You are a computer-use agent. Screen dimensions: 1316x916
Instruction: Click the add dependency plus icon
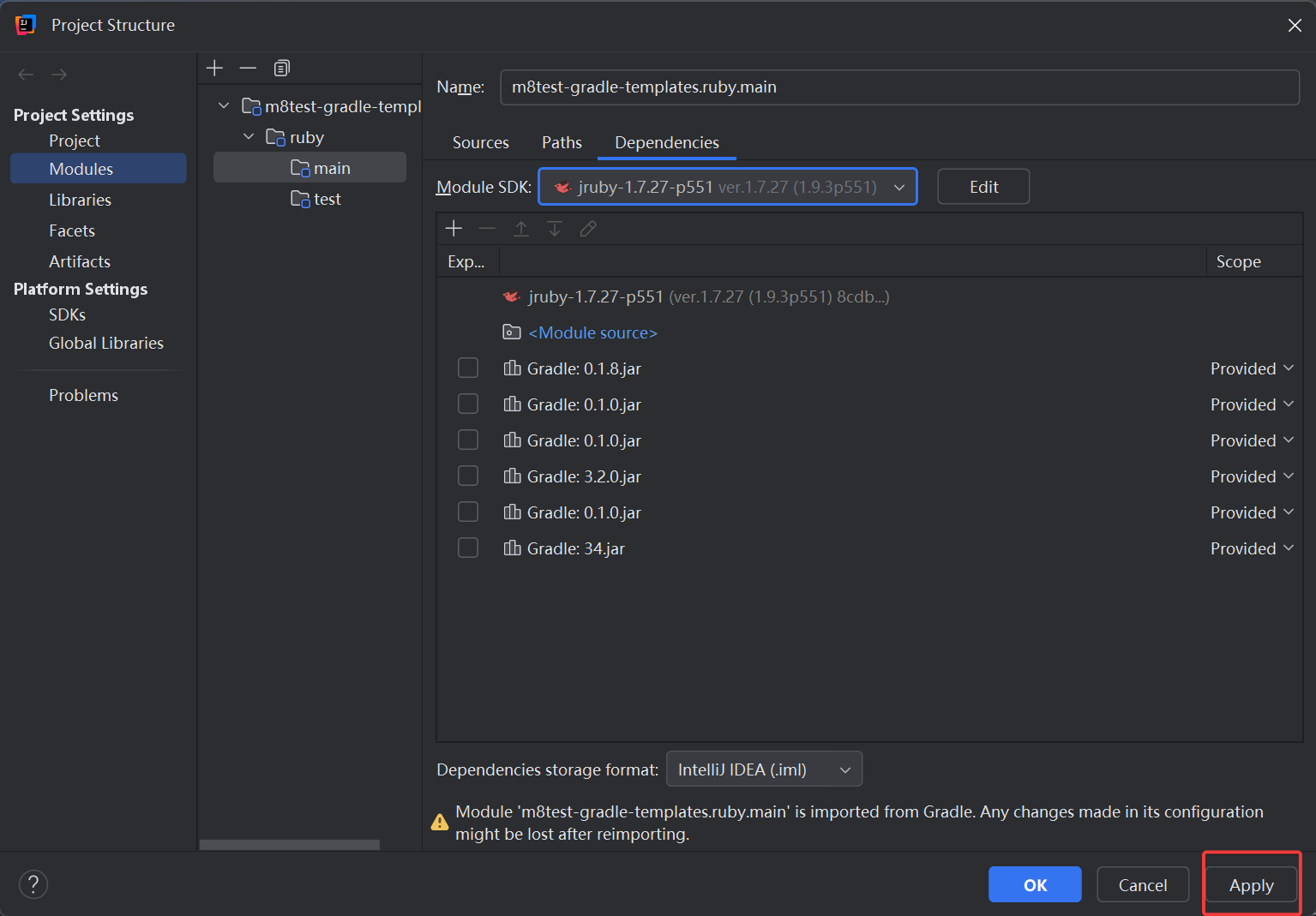[x=454, y=228]
